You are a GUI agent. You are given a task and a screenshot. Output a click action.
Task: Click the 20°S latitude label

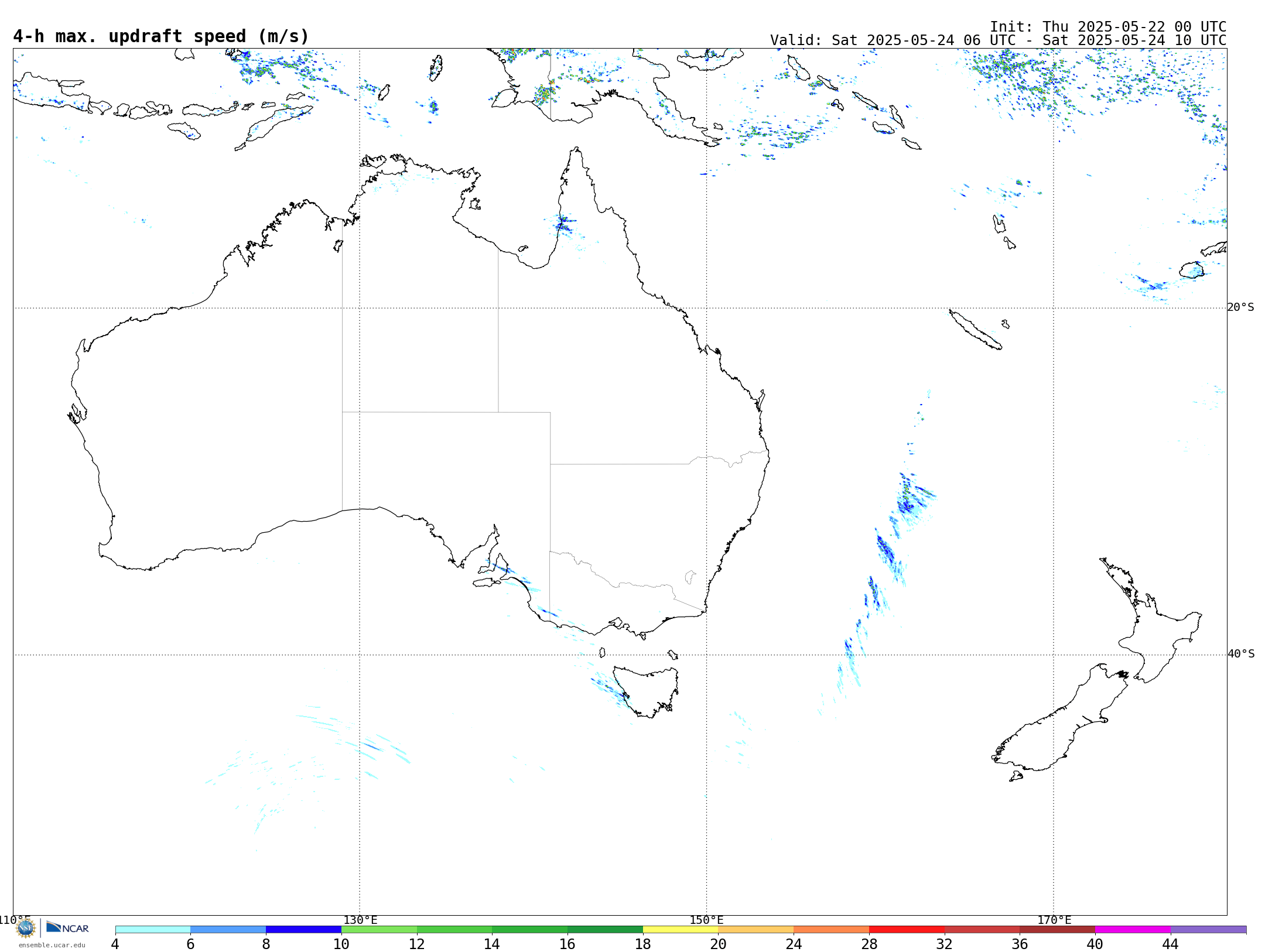pyautogui.click(x=1241, y=307)
